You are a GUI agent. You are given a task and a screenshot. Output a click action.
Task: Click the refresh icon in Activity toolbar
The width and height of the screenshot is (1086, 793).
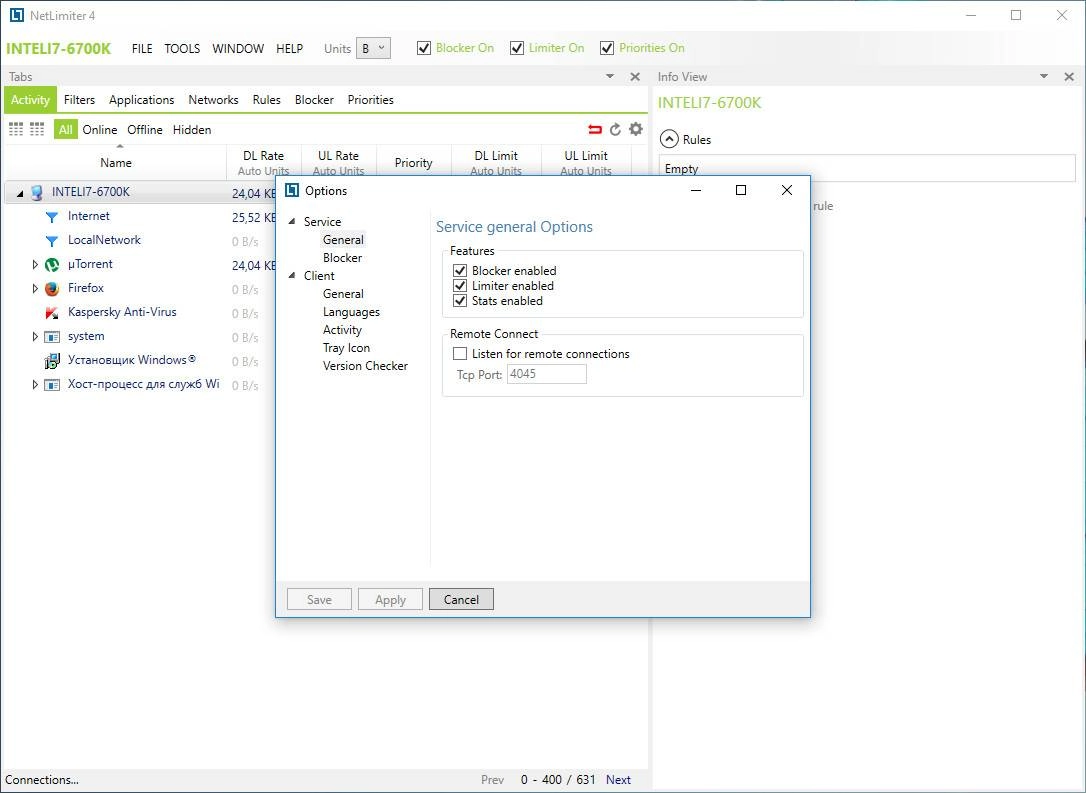coord(615,130)
